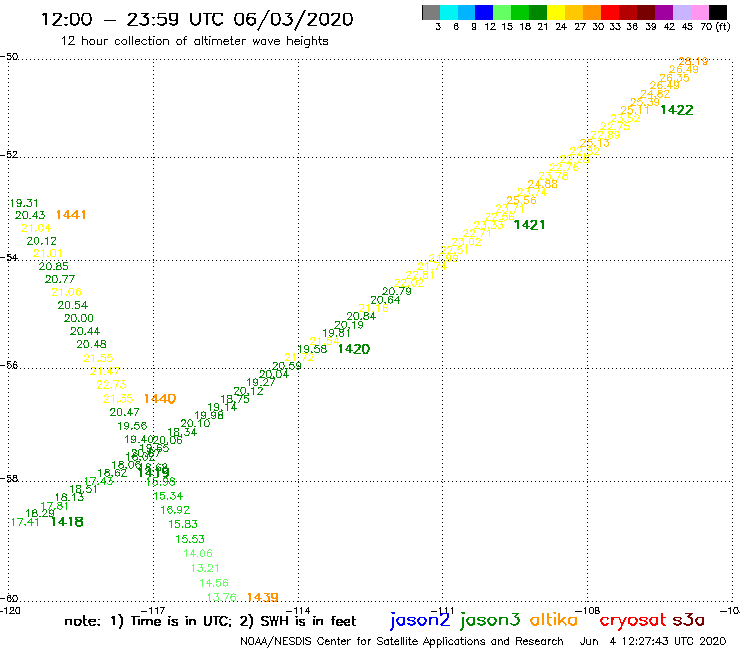
Task: Click the wave height value 24.88
Action: pos(542,184)
